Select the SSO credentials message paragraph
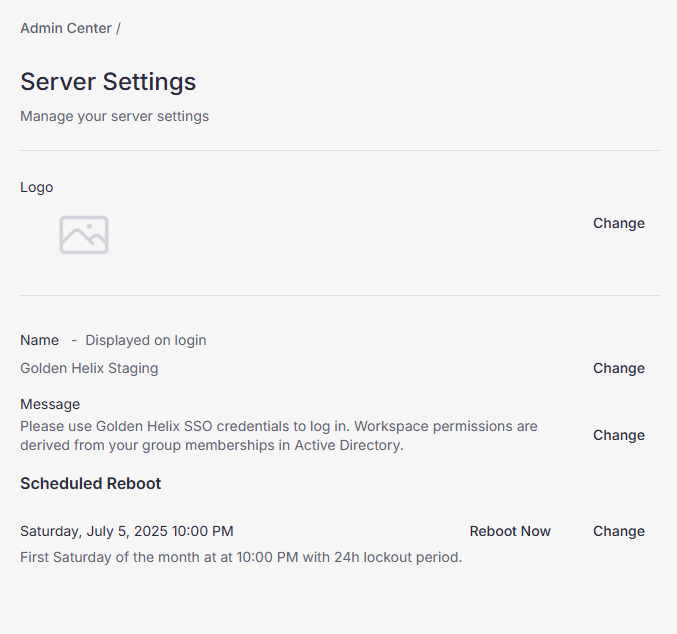 [279, 435]
